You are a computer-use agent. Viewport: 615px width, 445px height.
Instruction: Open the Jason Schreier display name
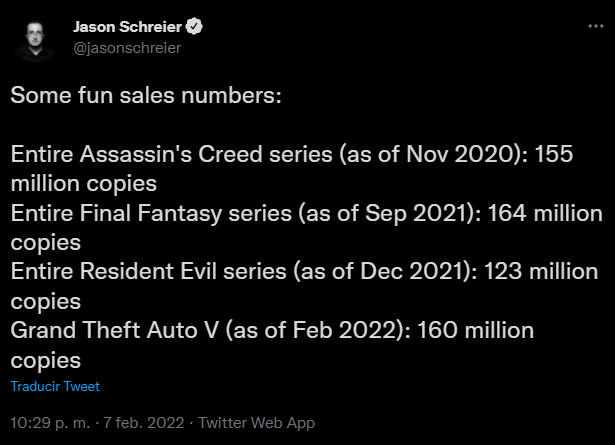[x=127, y=27]
